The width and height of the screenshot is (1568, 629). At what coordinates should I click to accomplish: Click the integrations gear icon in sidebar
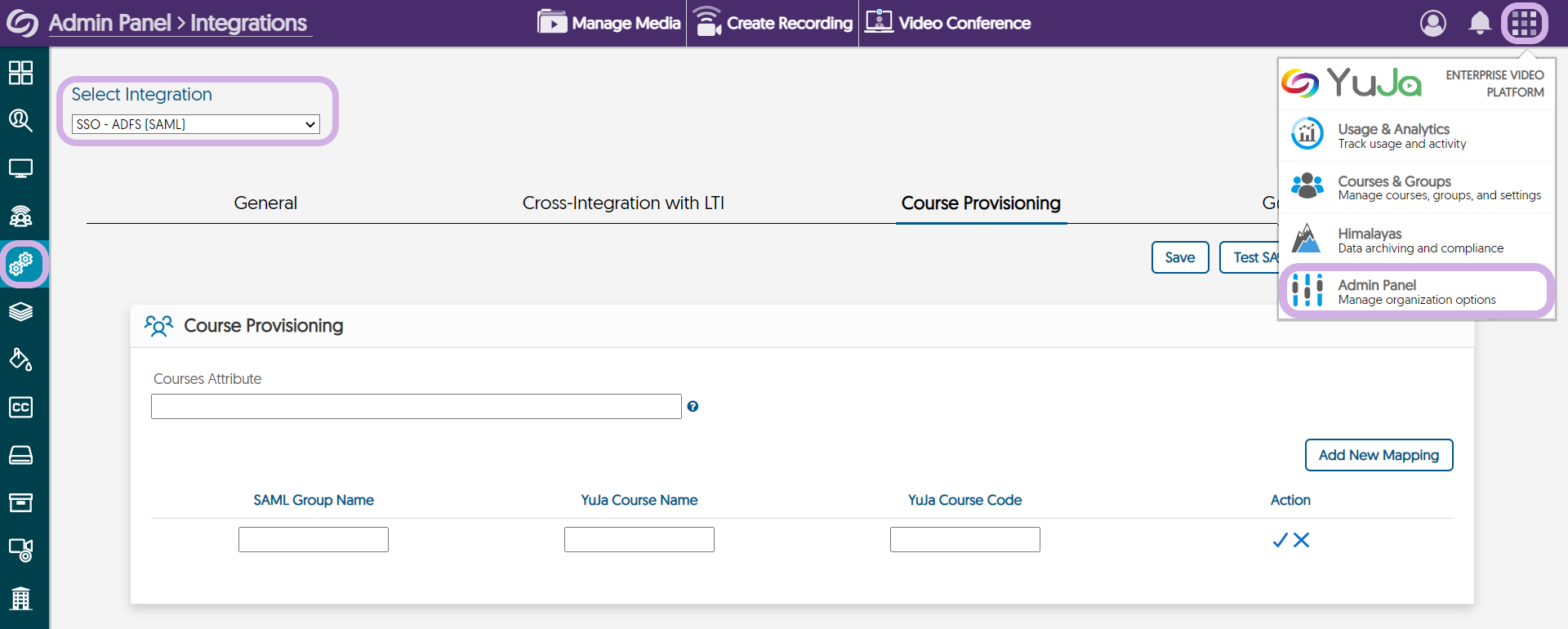[21, 264]
